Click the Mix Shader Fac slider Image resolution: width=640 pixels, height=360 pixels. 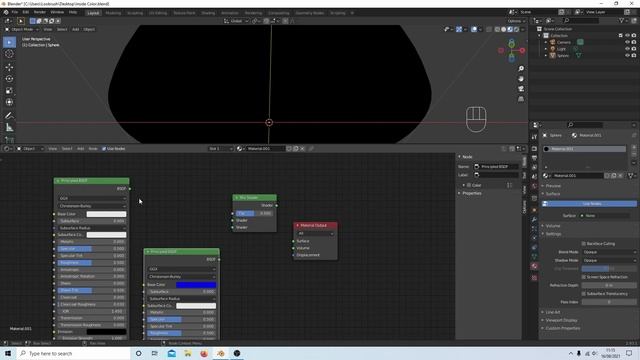point(254,213)
